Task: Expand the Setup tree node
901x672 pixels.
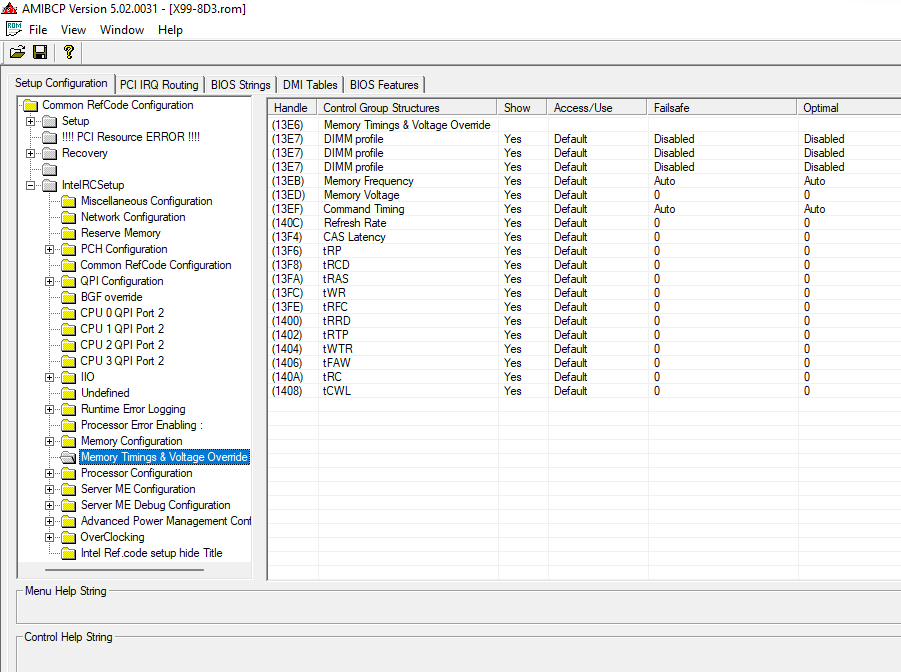Action: 30,121
